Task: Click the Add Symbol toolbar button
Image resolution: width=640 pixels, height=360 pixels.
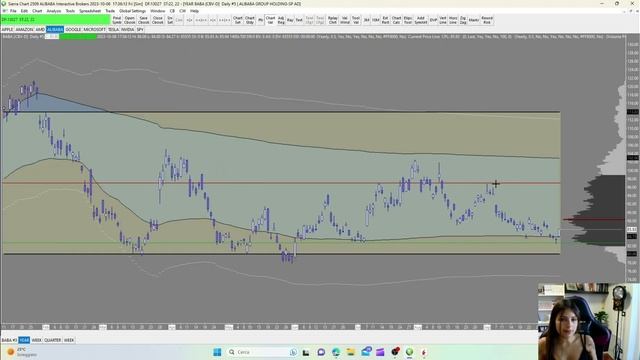Action: tap(421, 20)
